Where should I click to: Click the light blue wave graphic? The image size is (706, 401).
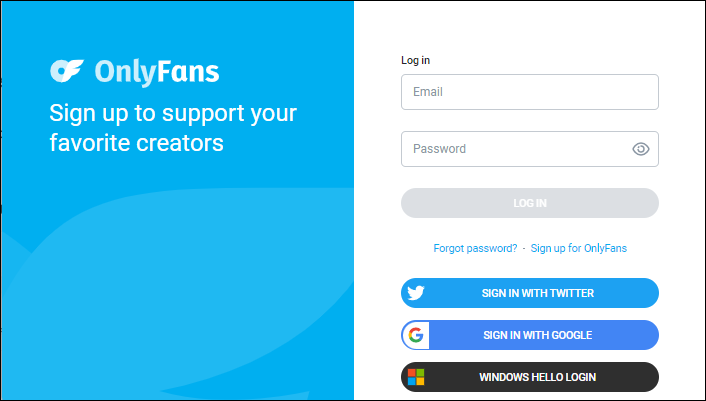pyautogui.click(x=180, y=293)
